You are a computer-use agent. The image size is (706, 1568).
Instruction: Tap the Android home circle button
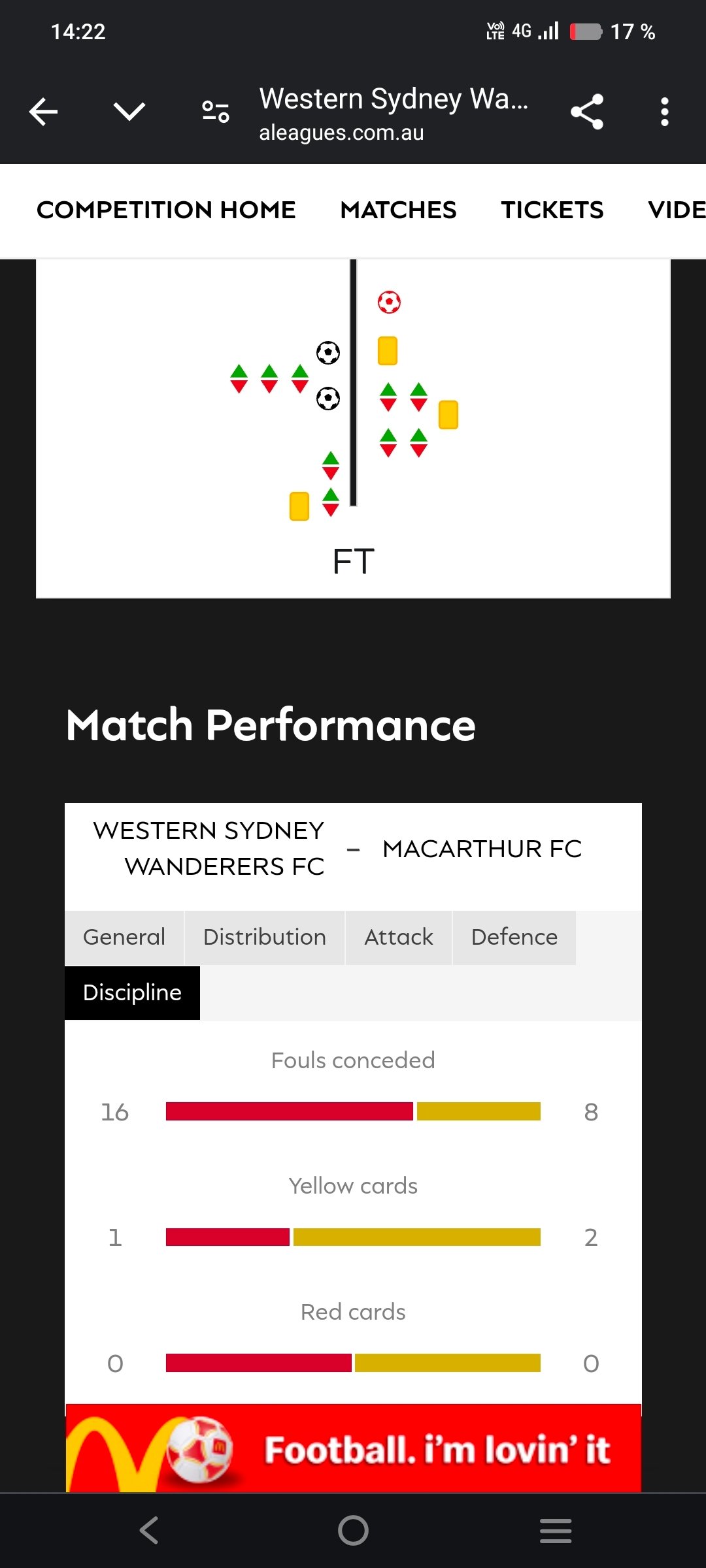click(x=353, y=1530)
